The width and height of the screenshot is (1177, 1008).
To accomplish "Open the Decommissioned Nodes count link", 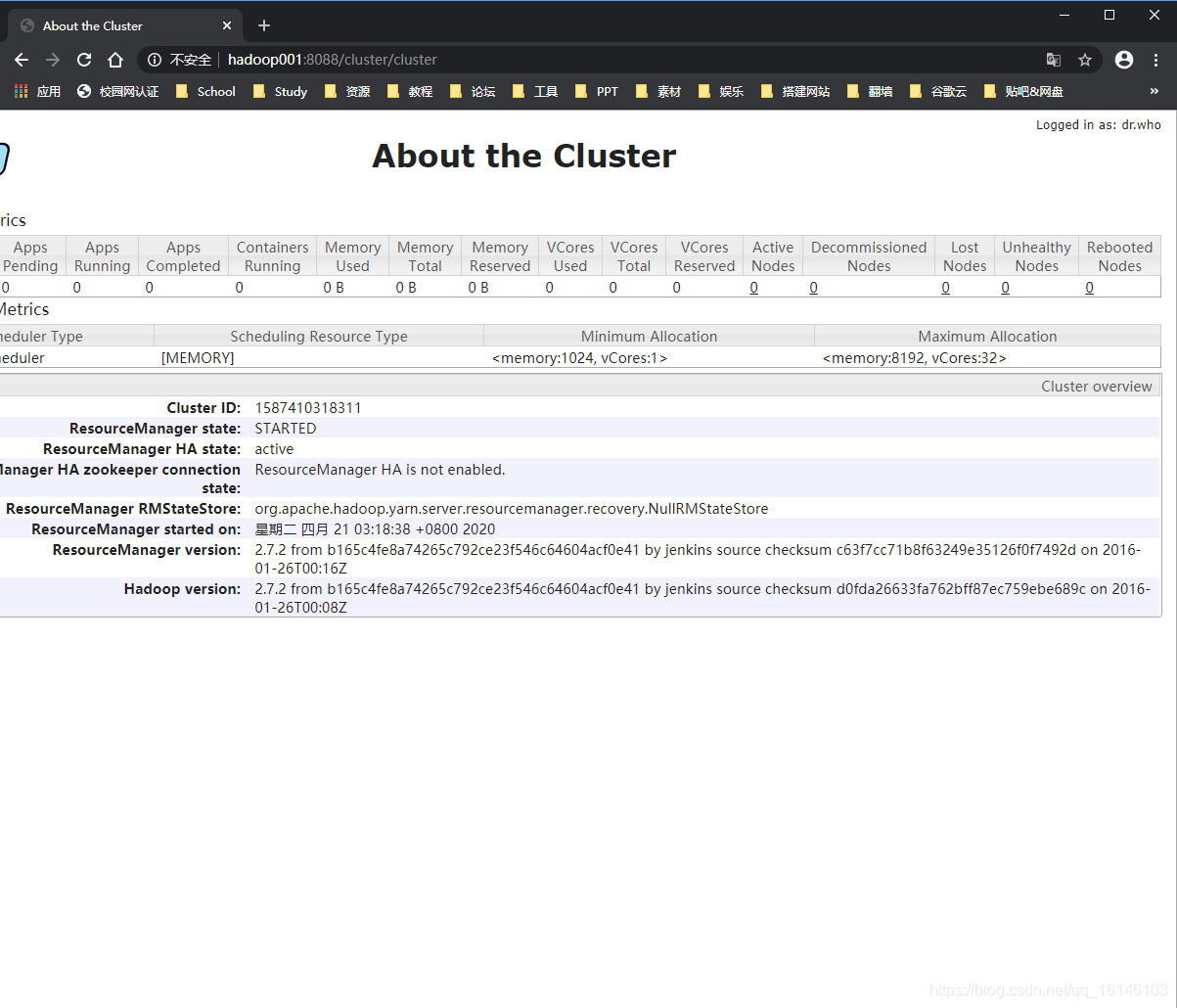I will 814,288.
